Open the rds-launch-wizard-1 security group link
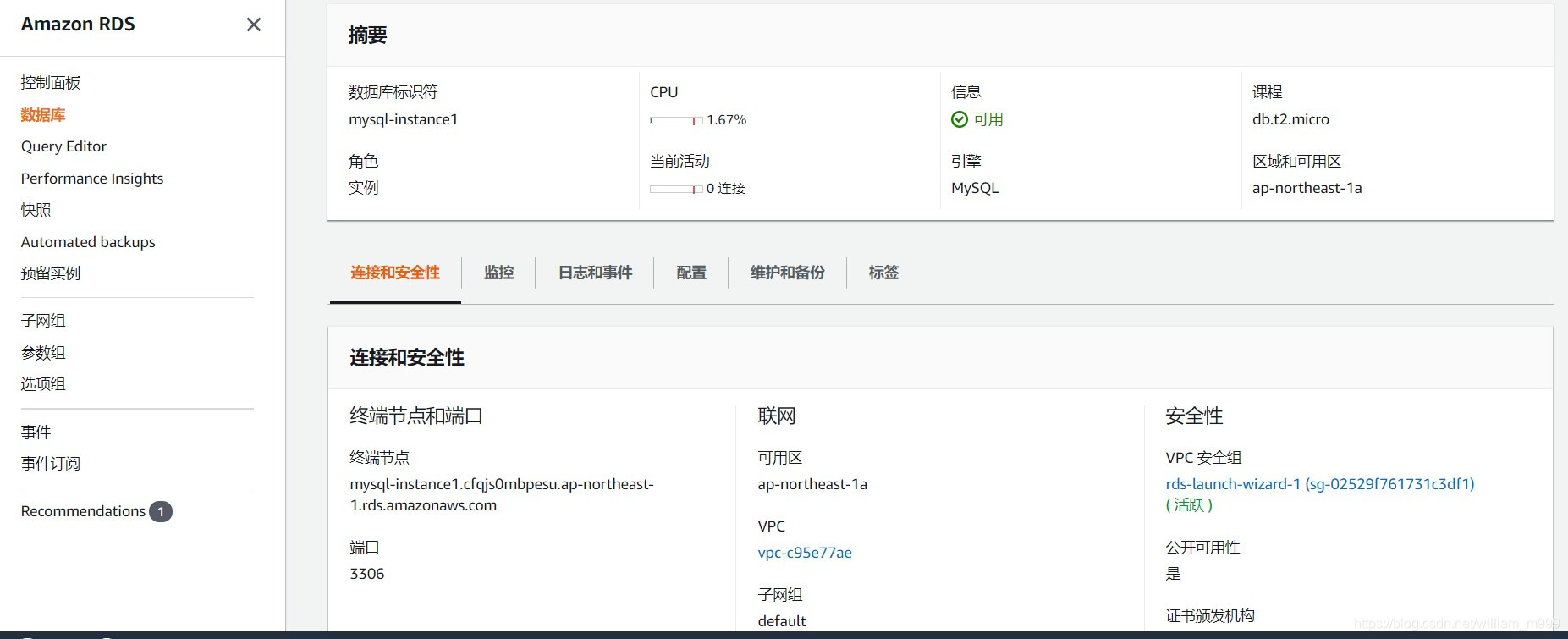The image size is (1568, 639). click(x=1320, y=484)
